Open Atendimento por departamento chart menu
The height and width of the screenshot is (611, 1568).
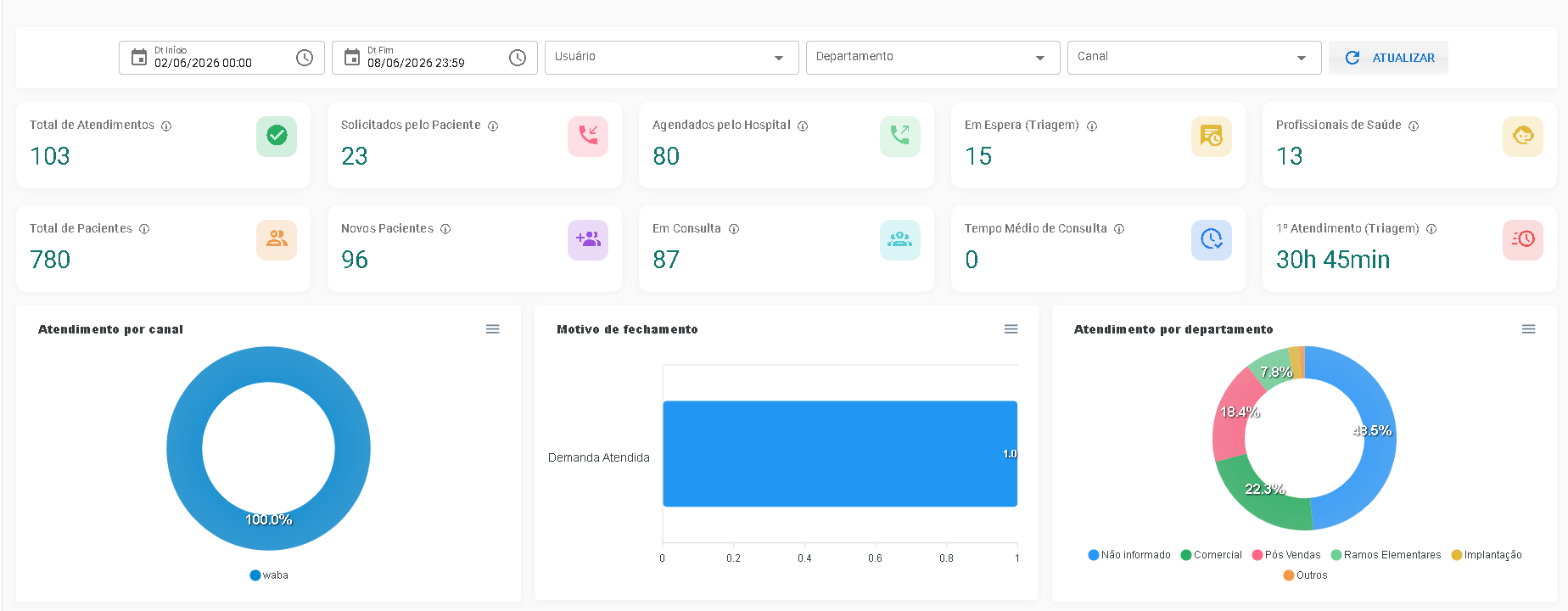pos(1529,329)
